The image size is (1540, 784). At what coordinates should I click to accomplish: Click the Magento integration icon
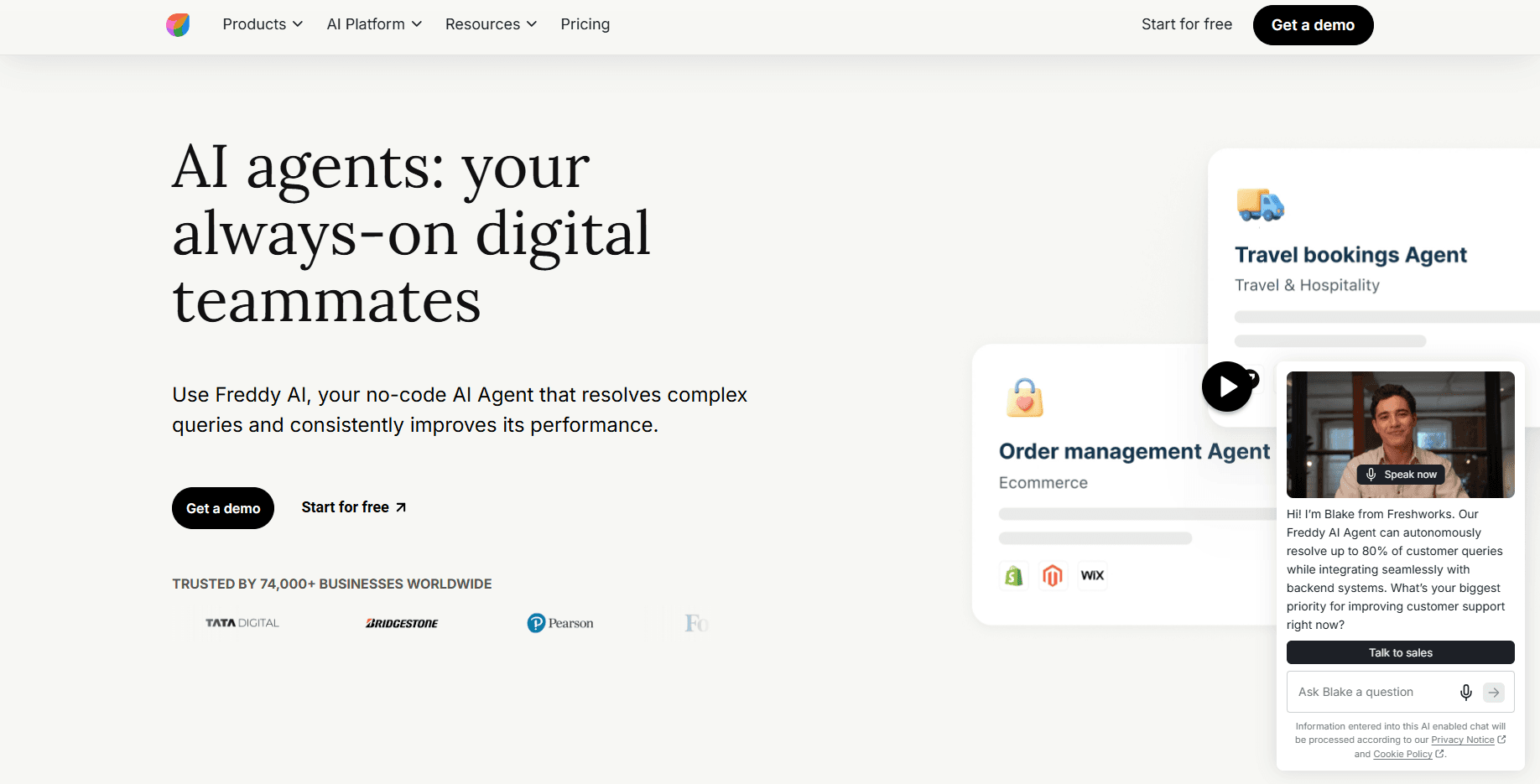(x=1053, y=575)
